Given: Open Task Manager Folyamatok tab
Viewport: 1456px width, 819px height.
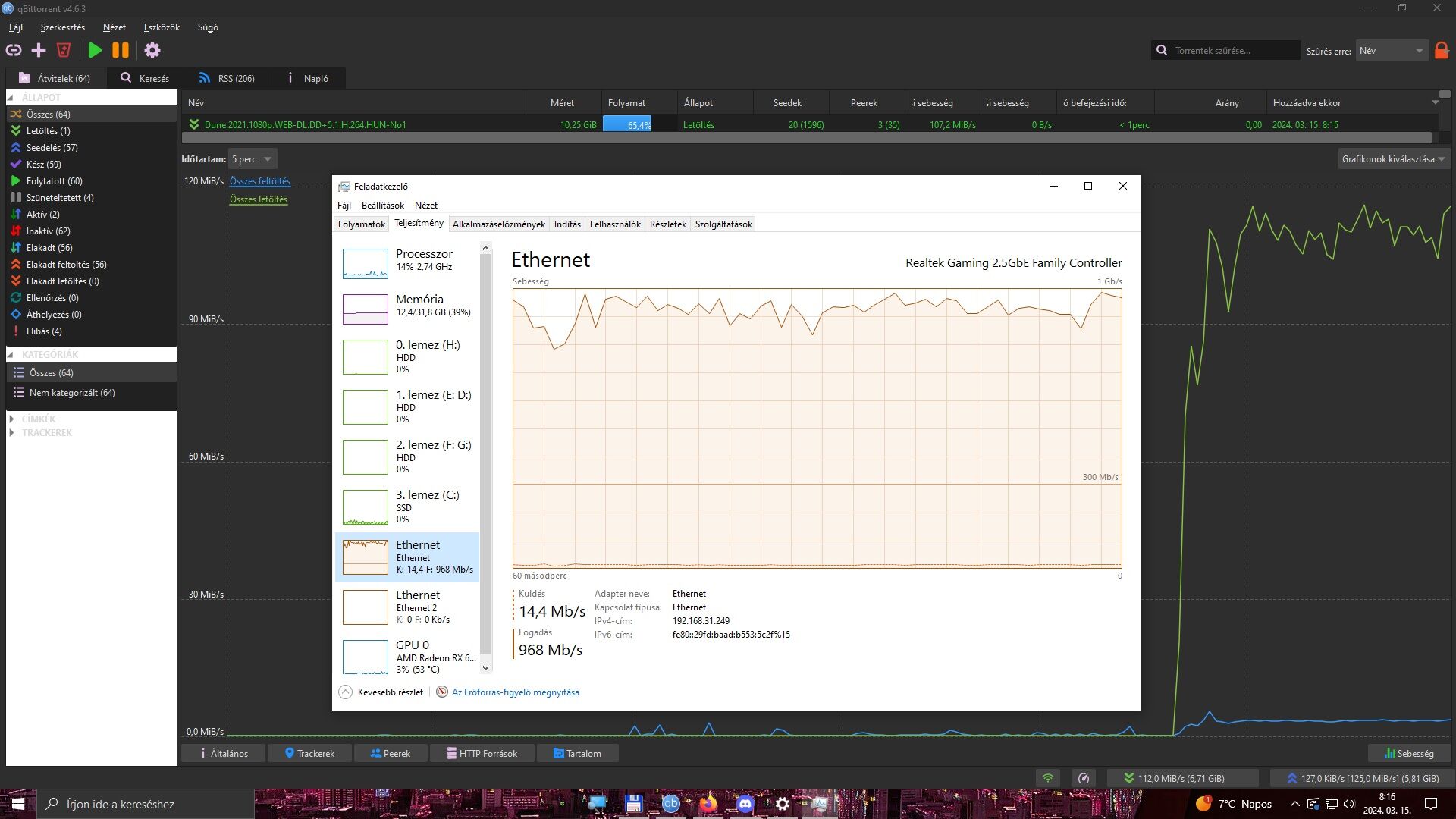Looking at the screenshot, I should tap(362, 224).
